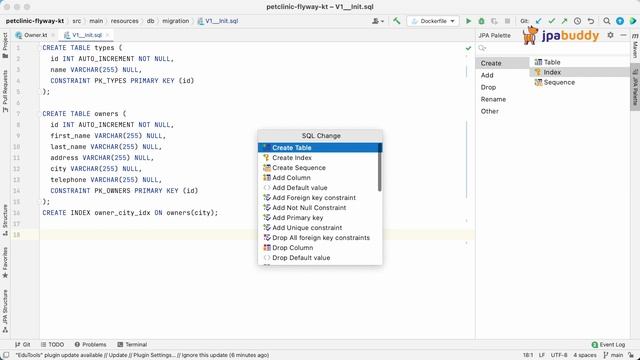The width and height of the screenshot is (640, 360).
Task: Click main branch in status bar
Action: 613,355
